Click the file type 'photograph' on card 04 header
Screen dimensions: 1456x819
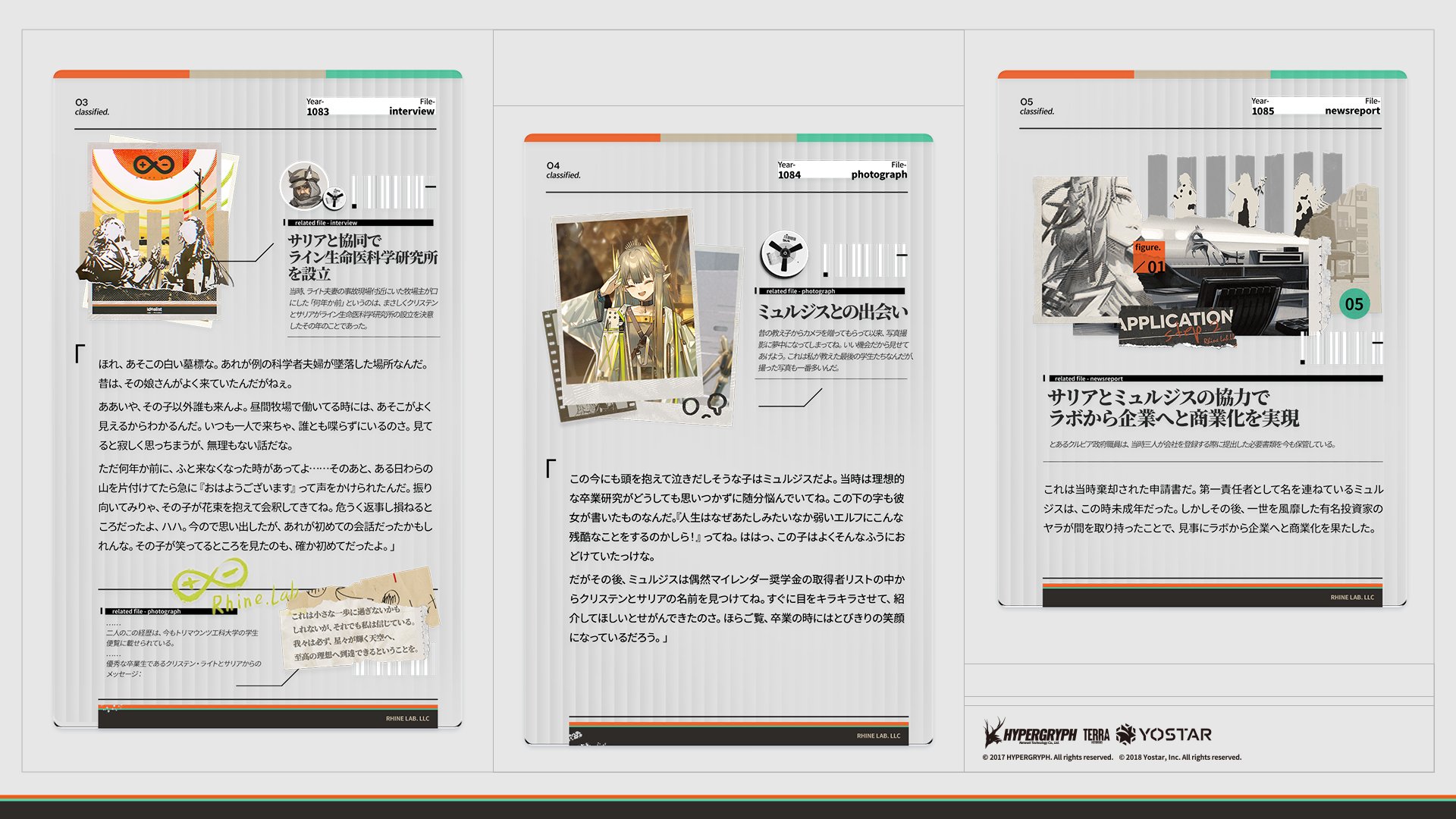click(x=879, y=174)
